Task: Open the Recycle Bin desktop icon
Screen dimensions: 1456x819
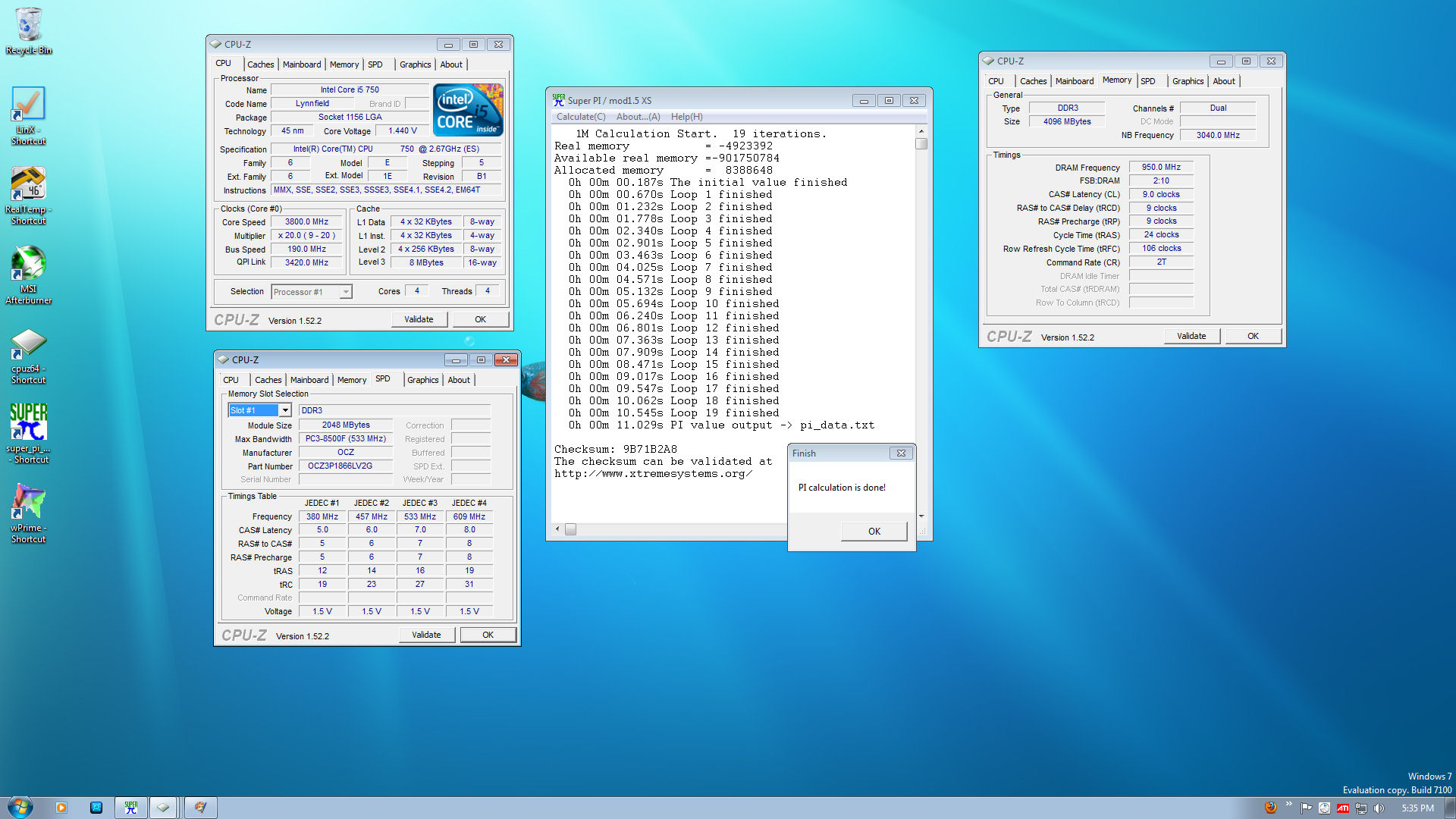Action: pos(28,30)
